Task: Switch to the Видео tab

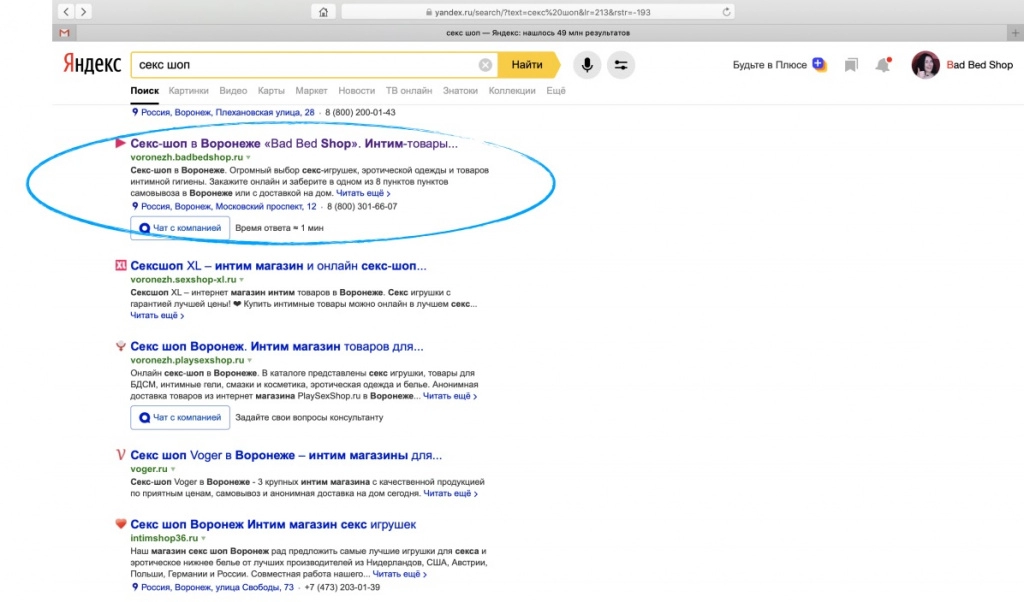Action: (x=233, y=91)
